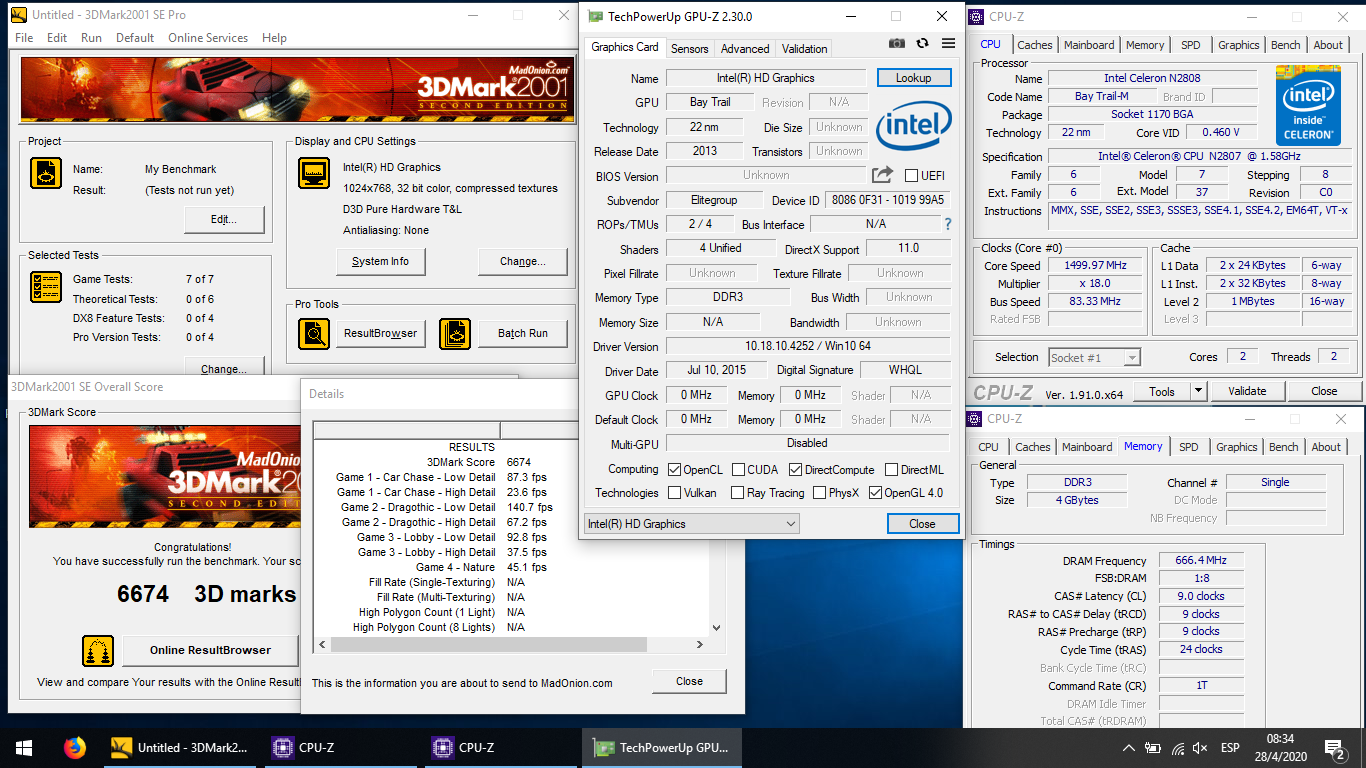Toggle Ray Tracing checkbox

click(x=738, y=492)
